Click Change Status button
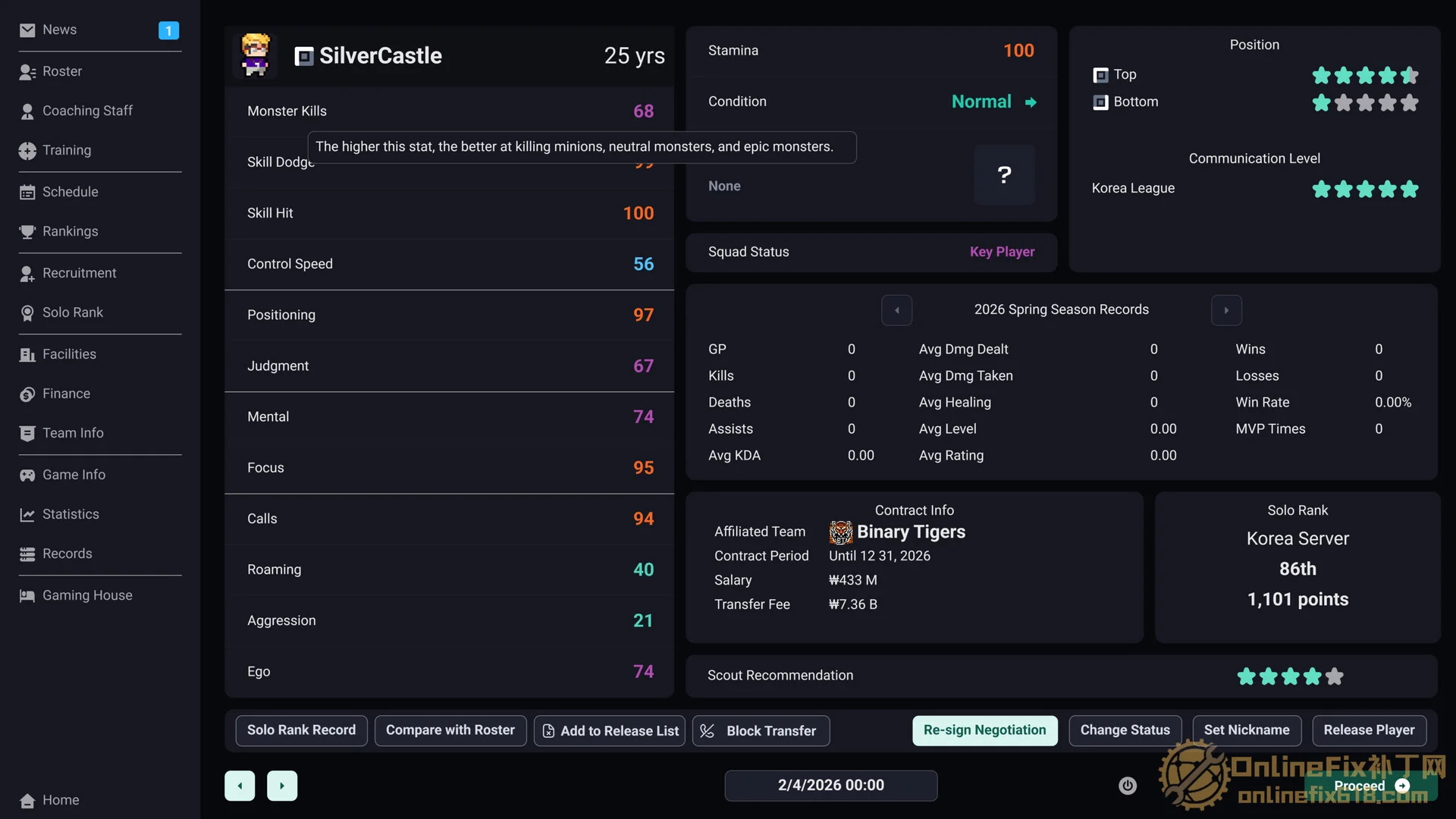This screenshot has height=819, width=1456. tap(1125, 730)
